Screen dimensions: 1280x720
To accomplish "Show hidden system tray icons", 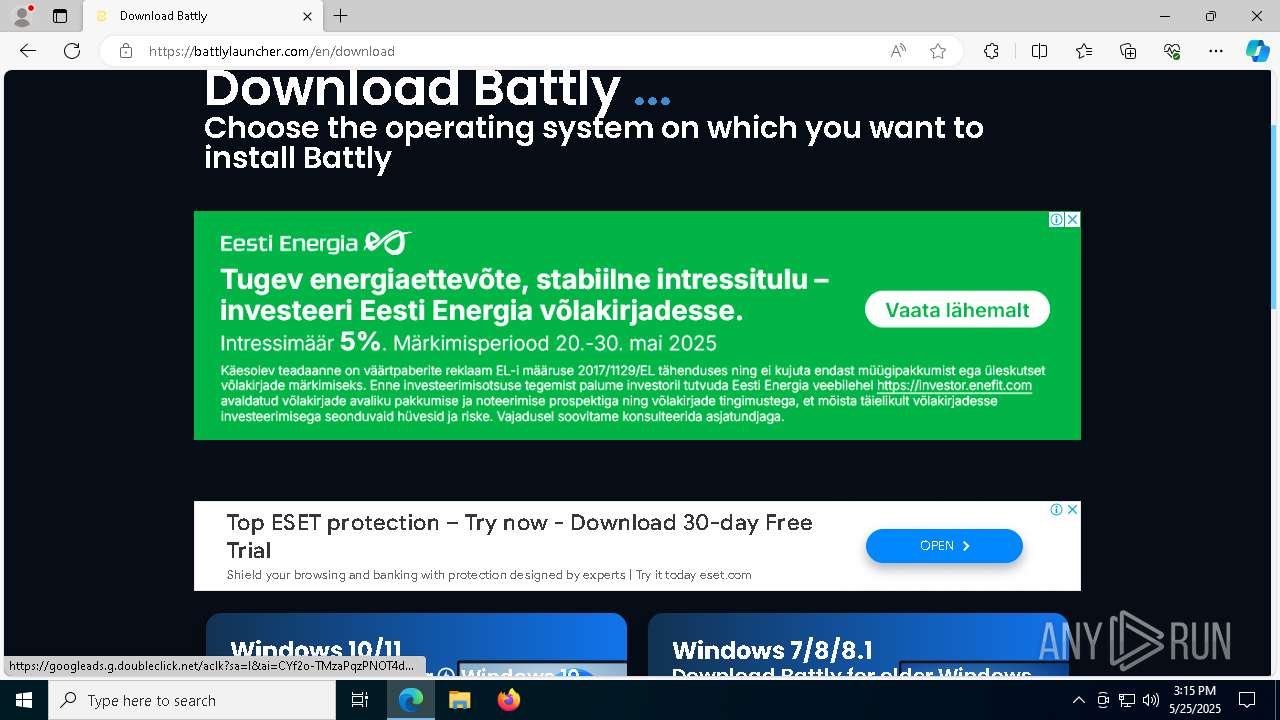I will click(x=1078, y=700).
